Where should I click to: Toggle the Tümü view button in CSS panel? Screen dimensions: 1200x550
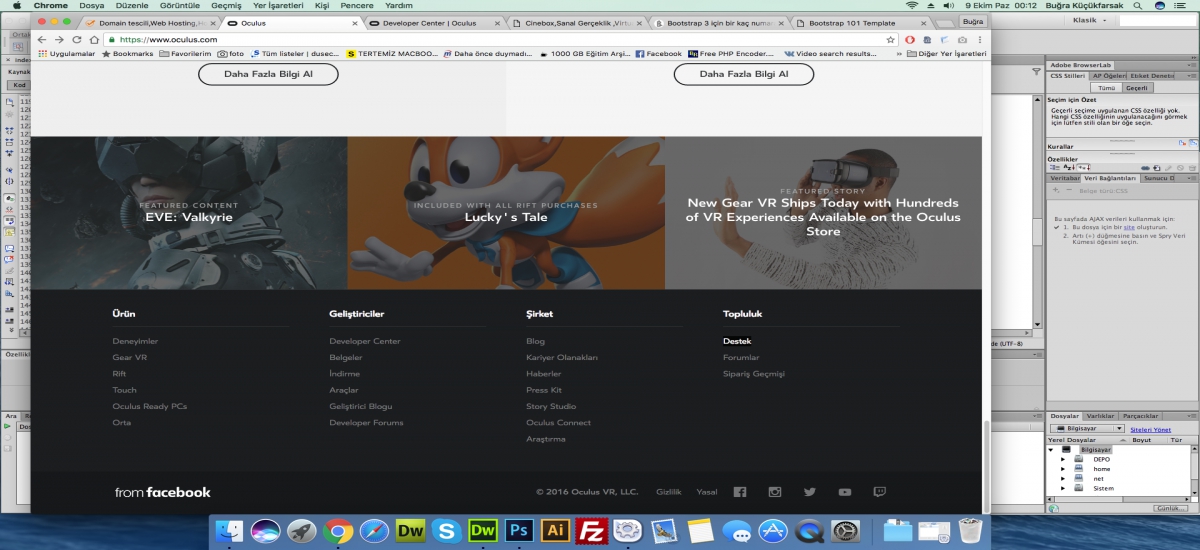coord(1106,88)
